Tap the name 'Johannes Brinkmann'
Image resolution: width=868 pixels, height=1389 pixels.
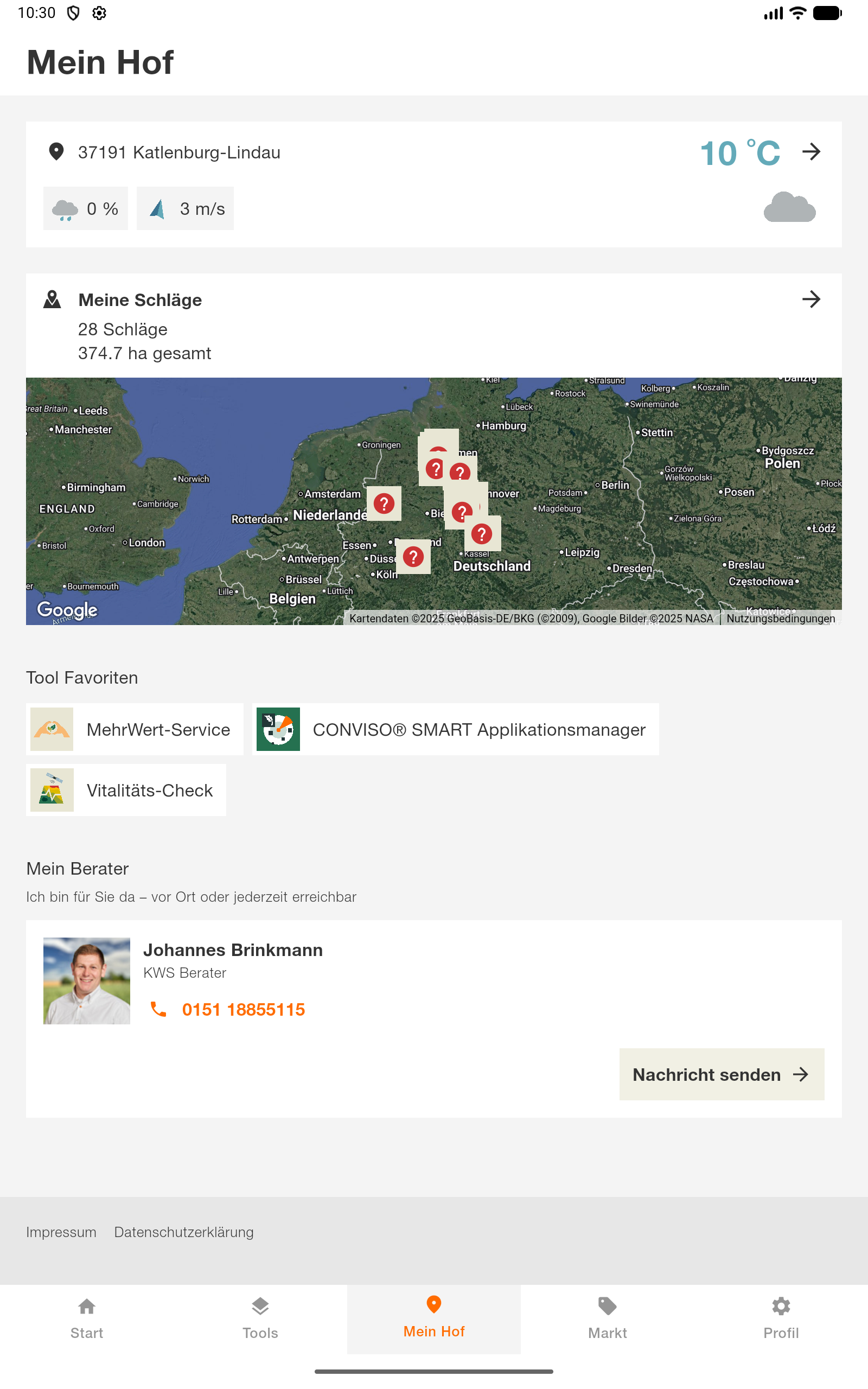[x=233, y=950]
